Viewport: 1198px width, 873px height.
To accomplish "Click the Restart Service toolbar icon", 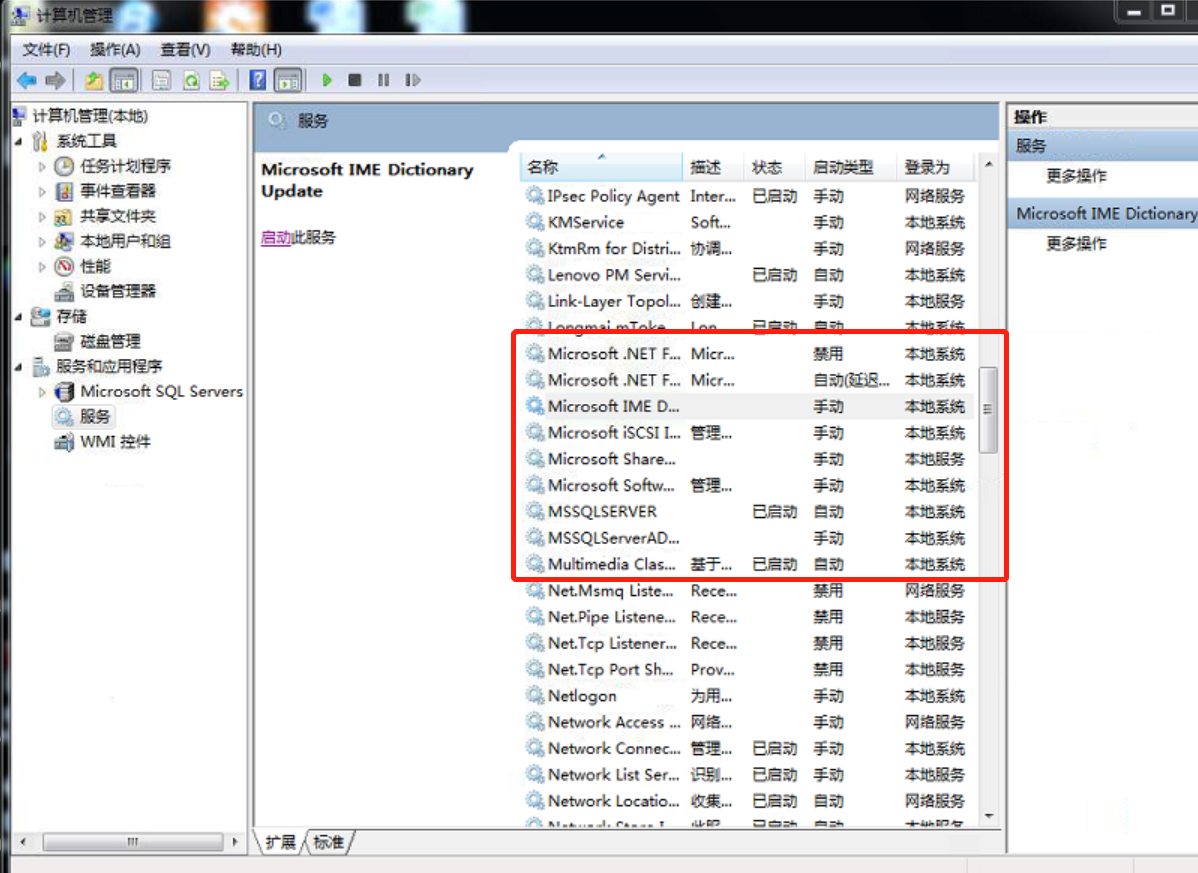I will [x=413, y=80].
